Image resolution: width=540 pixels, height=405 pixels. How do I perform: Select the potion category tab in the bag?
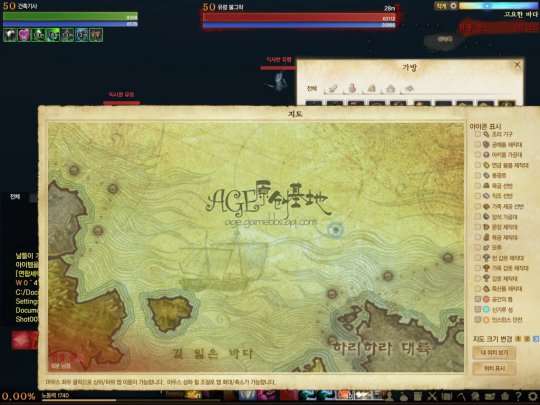coord(352,88)
